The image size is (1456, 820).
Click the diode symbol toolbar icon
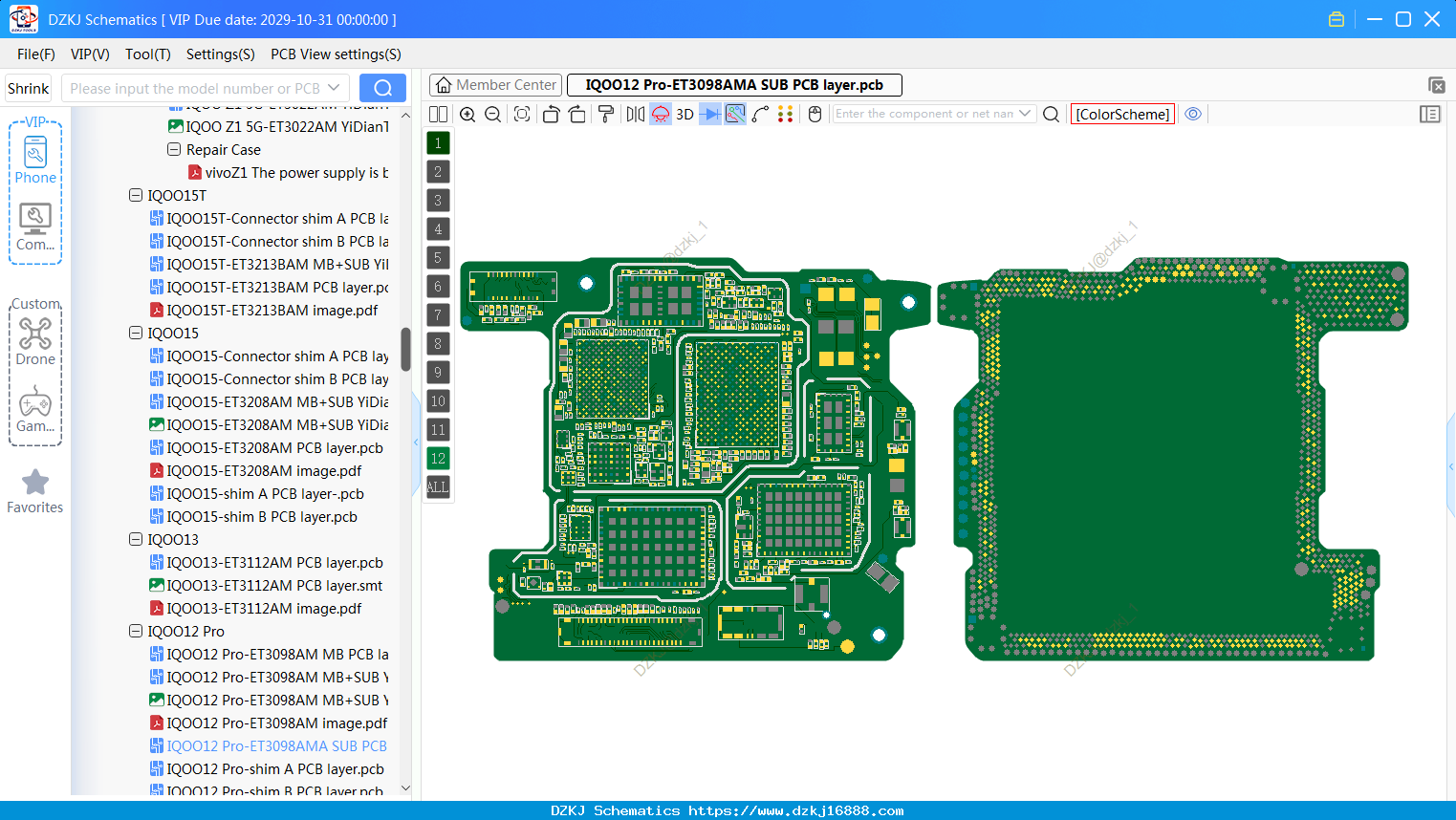[x=710, y=114]
